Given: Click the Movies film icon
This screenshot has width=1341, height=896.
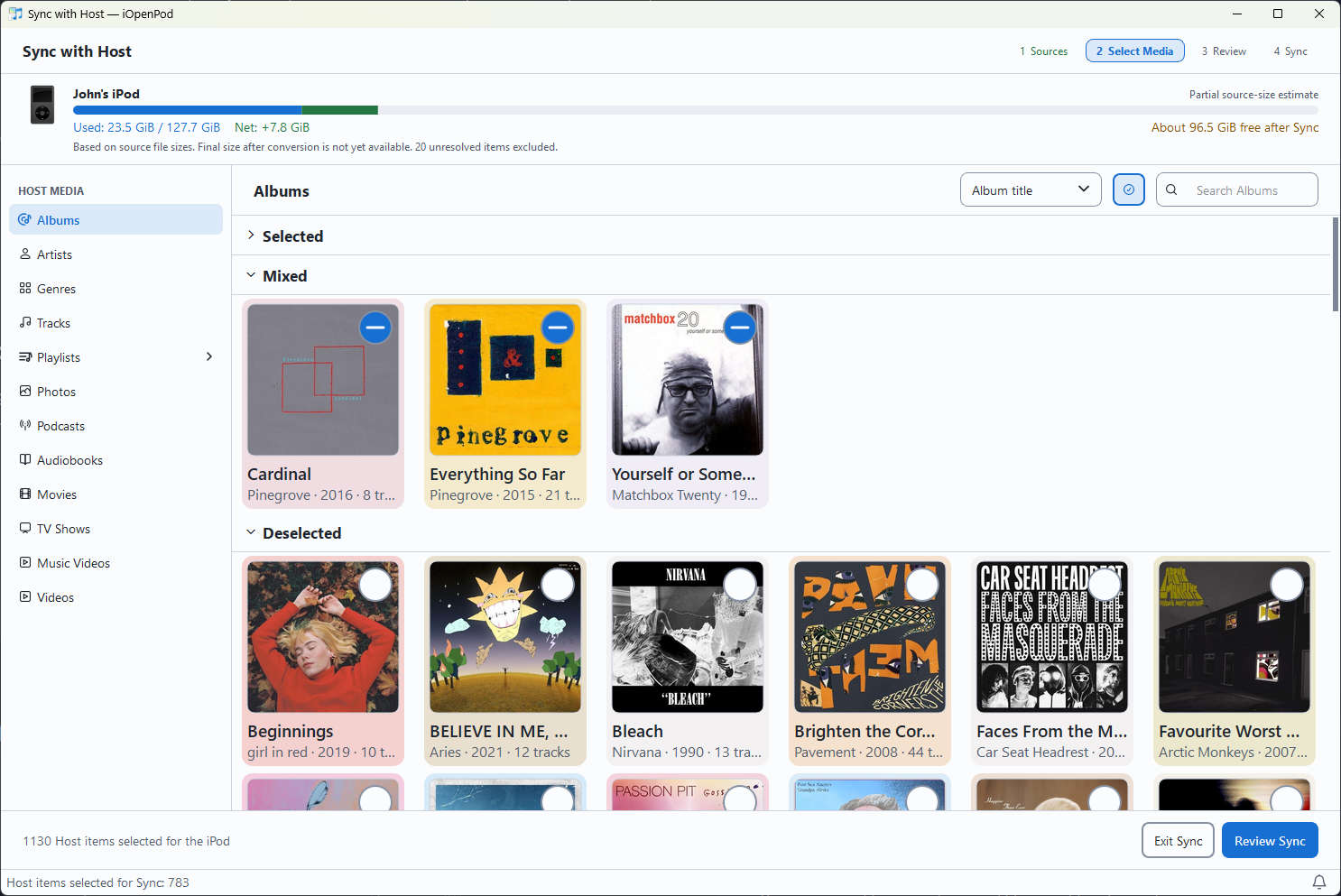Looking at the screenshot, I should 25,494.
